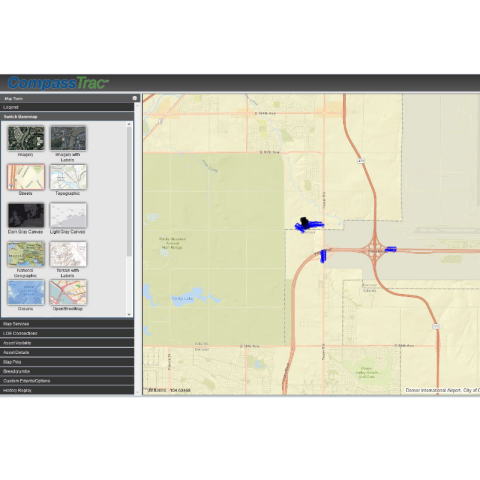The image size is (480, 480).
Task: Select the Oceans basemap thumbnail
Action: 26,292
